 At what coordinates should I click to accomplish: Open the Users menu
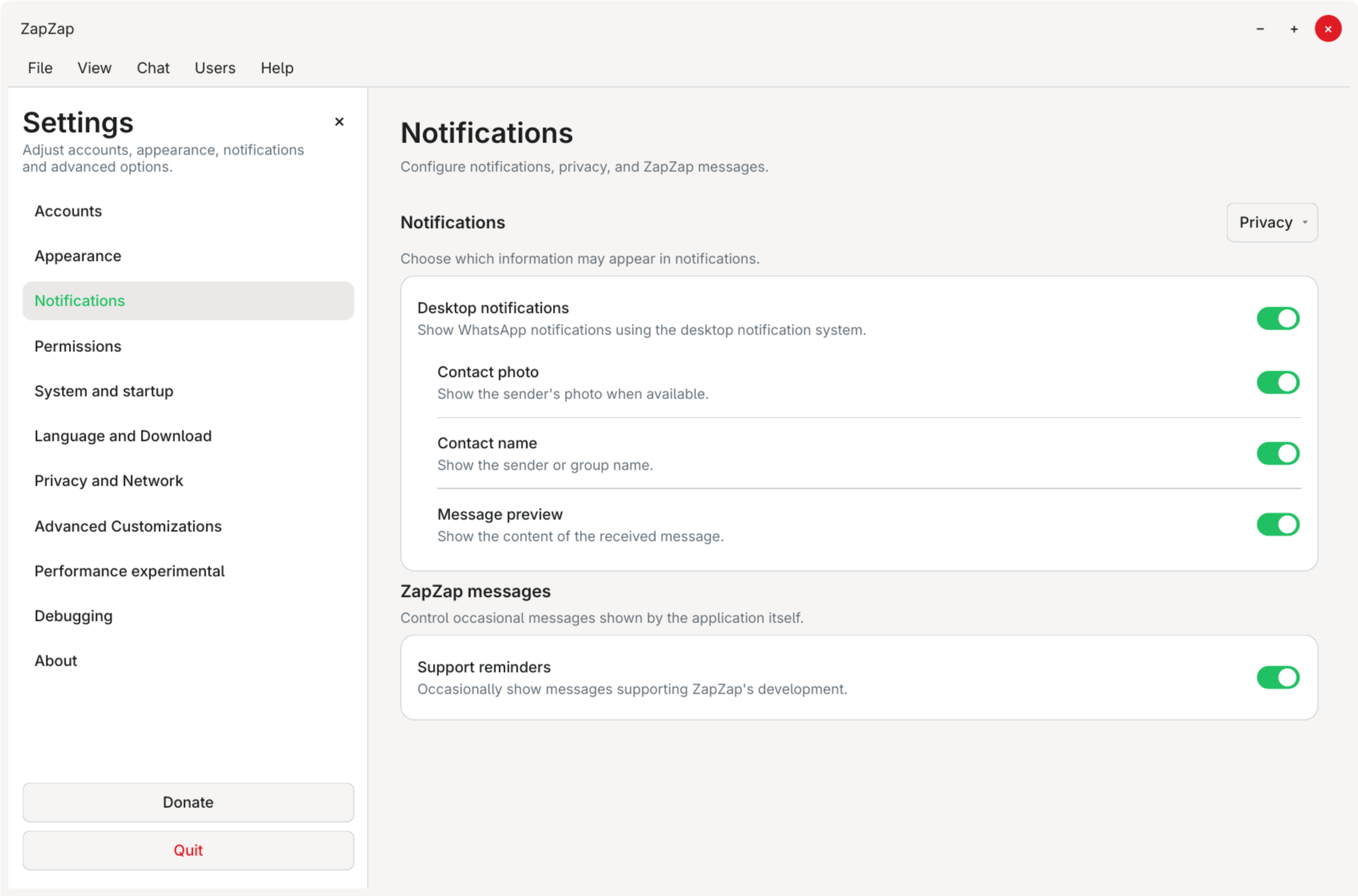pos(215,68)
